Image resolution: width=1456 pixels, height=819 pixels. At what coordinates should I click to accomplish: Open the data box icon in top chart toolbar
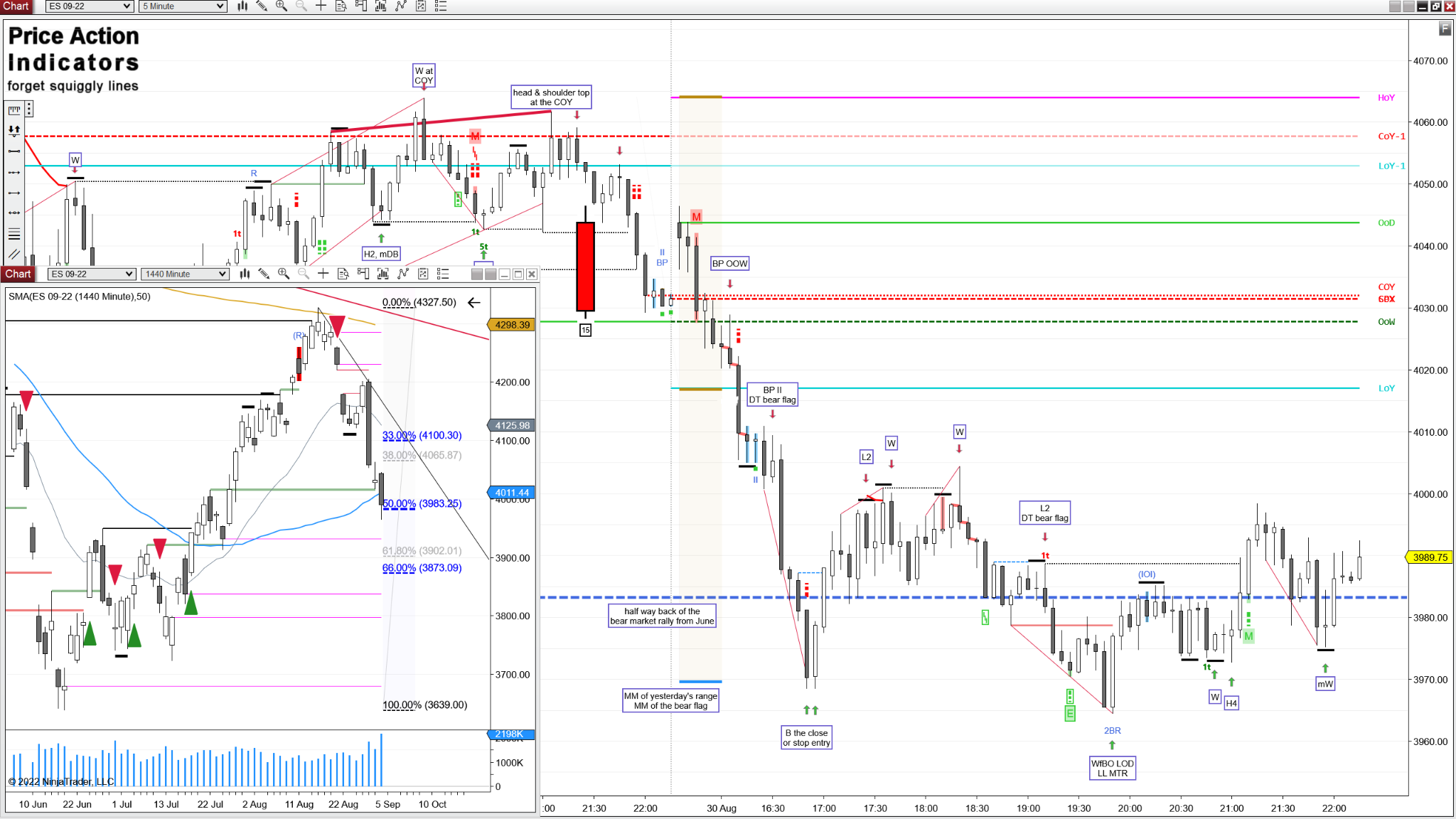[341, 6]
